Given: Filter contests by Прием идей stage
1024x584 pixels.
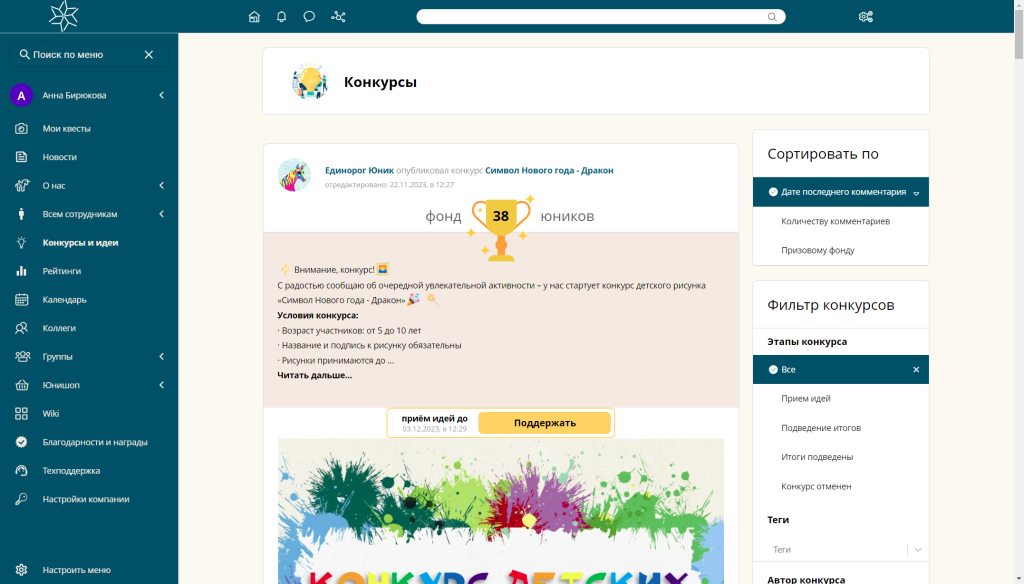Looking at the screenshot, I should 806,398.
